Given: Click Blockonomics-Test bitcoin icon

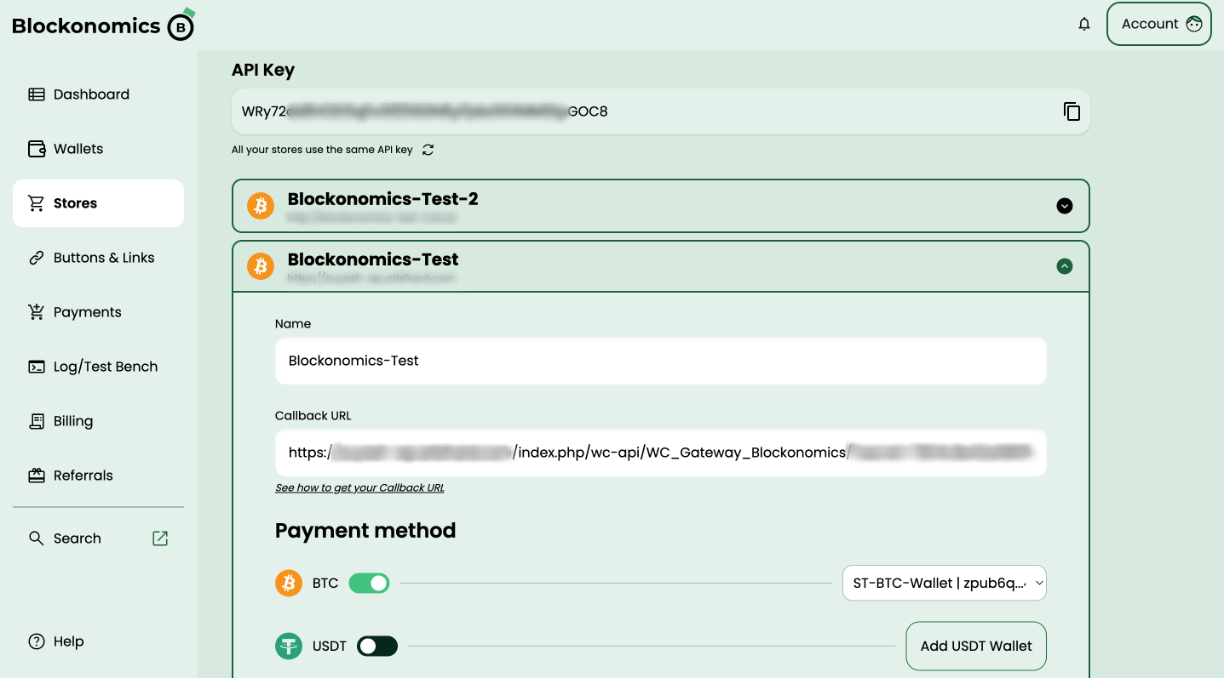Looking at the screenshot, I should (261, 266).
